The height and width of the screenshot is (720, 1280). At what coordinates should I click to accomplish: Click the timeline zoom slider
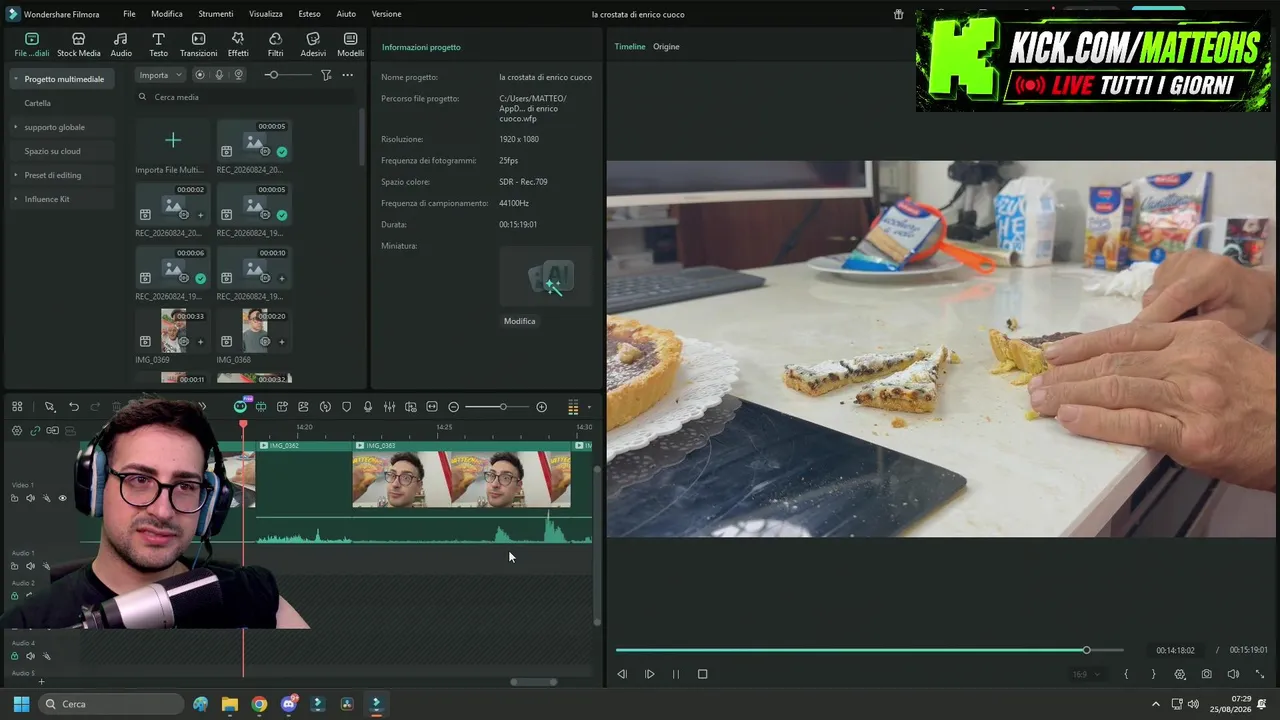[x=498, y=407]
